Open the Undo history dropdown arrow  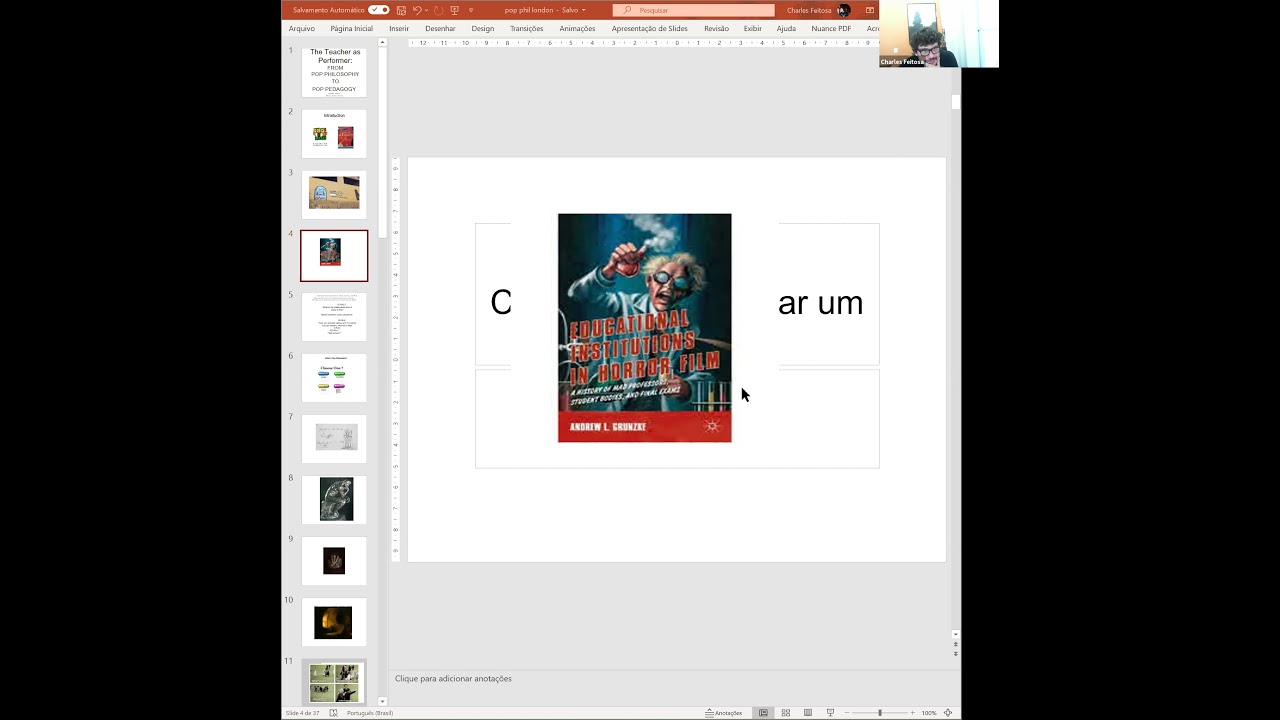pos(425,10)
